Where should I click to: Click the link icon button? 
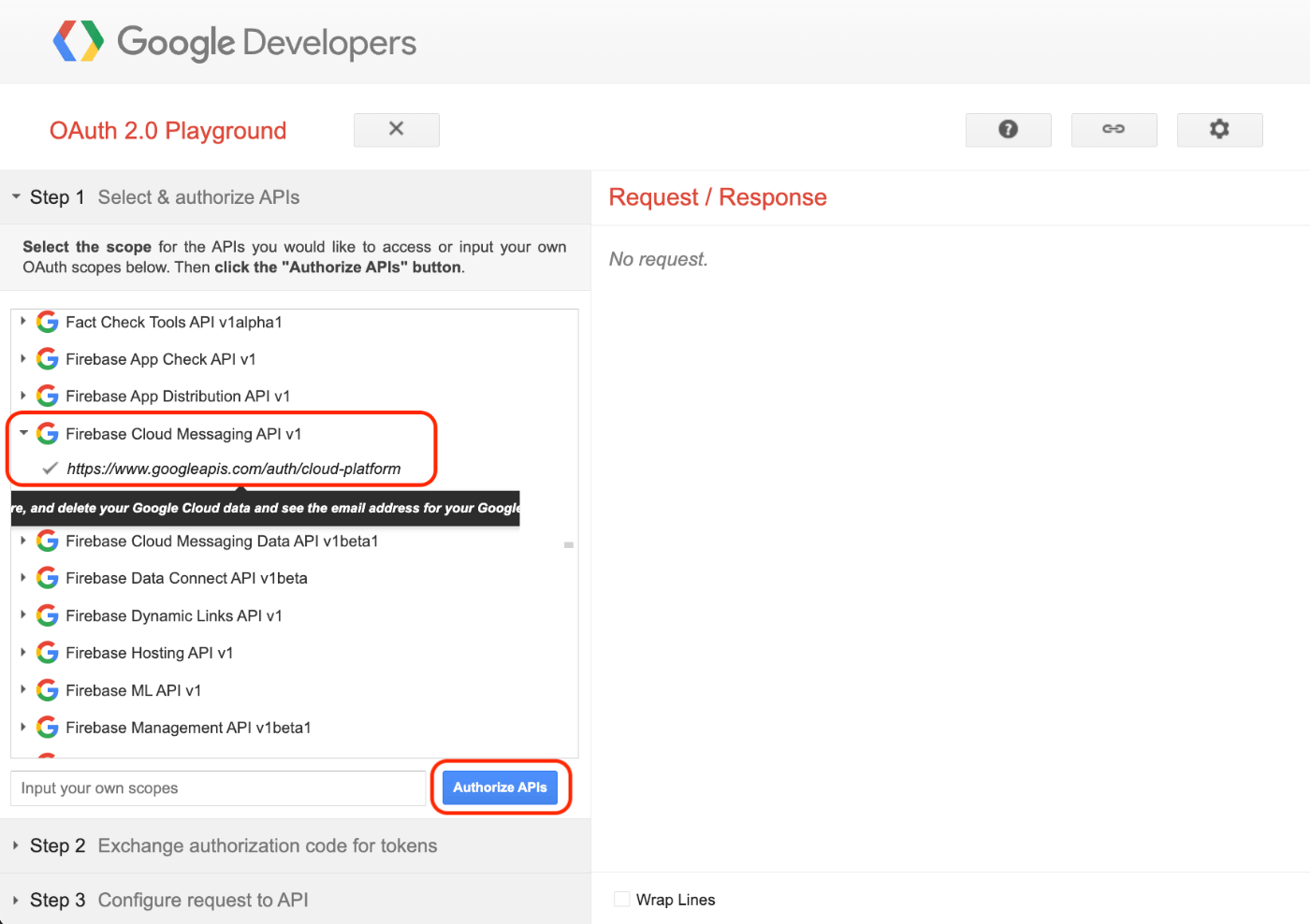1113,130
